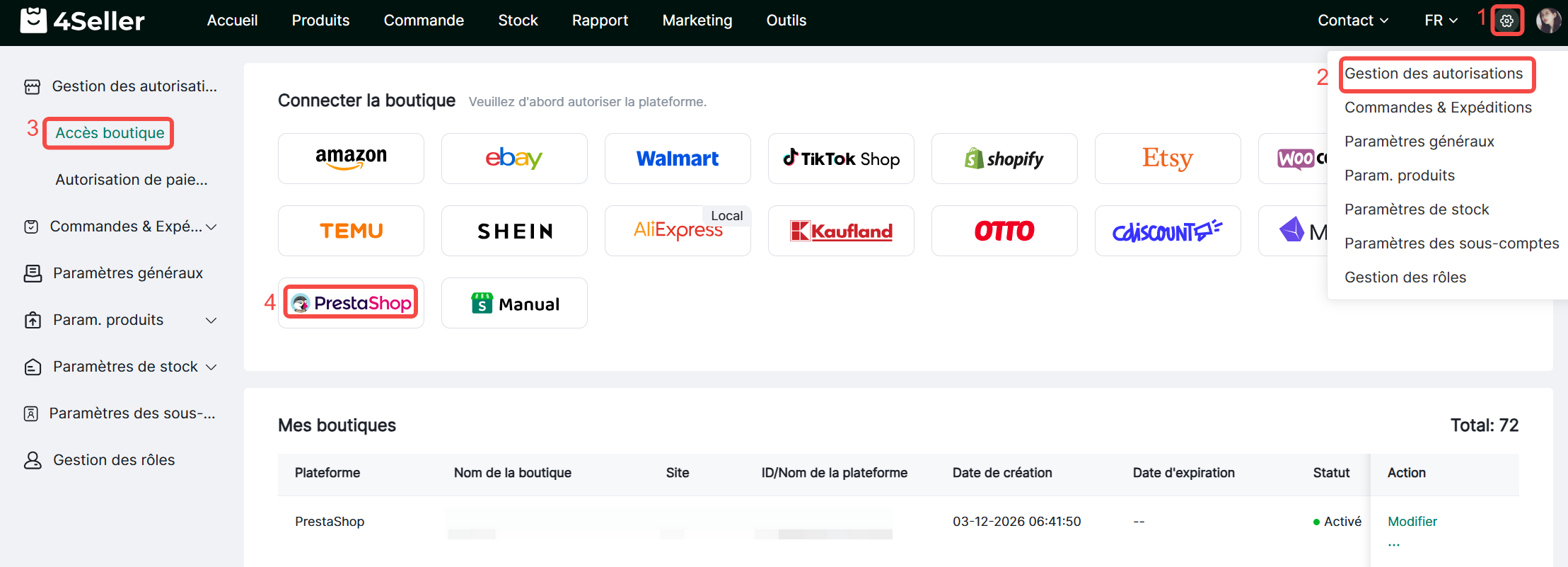The height and width of the screenshot is (567, 1568).
Task: Open the user profile avatar
Action: 1548,21
